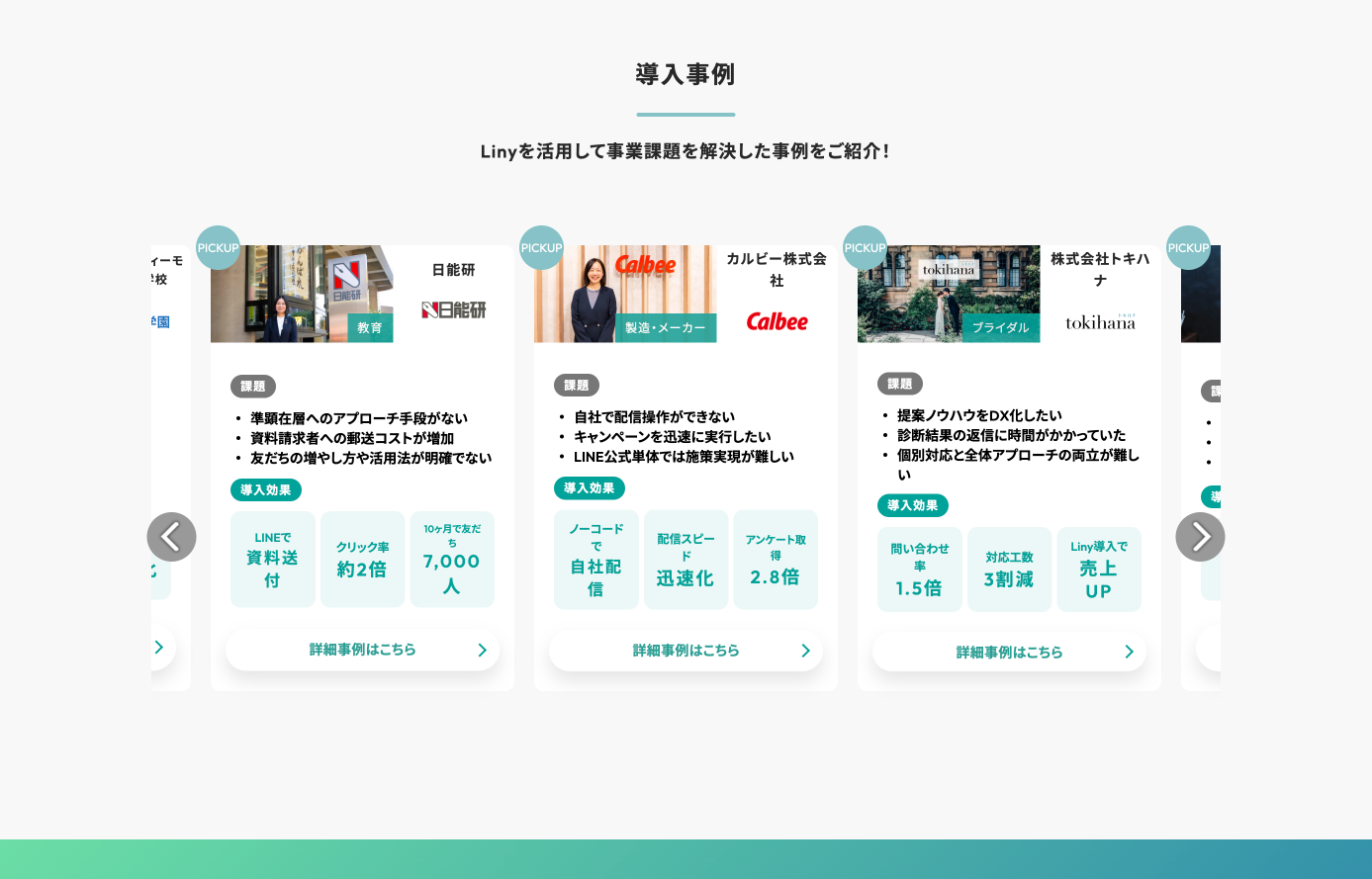Select the ブライダル category tag

pyautogui.click(x=1000, y=328)
